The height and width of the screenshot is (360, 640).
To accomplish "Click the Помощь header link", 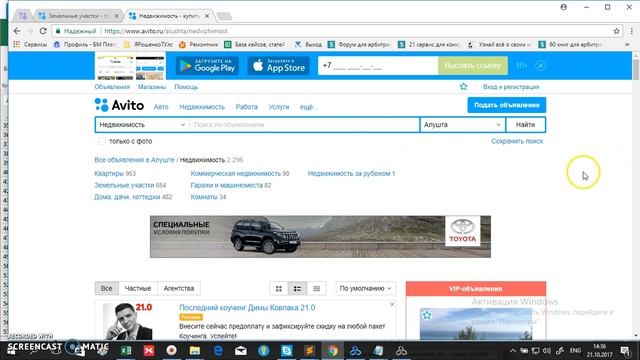I will [186, 87].
